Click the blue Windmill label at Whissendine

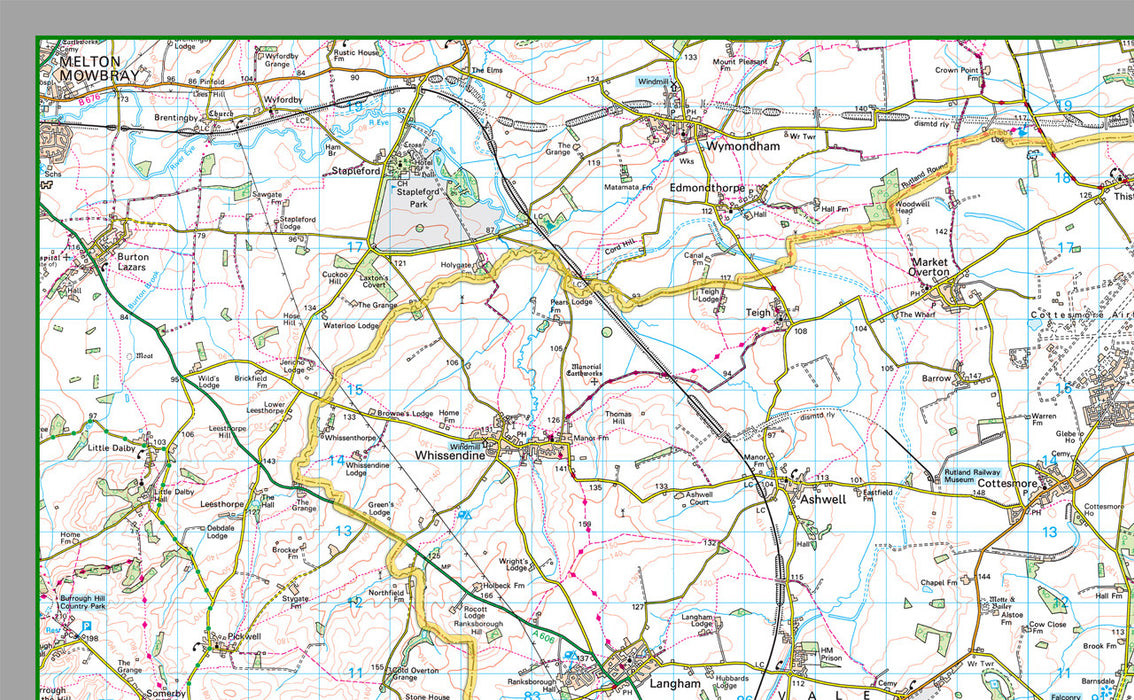464,447
